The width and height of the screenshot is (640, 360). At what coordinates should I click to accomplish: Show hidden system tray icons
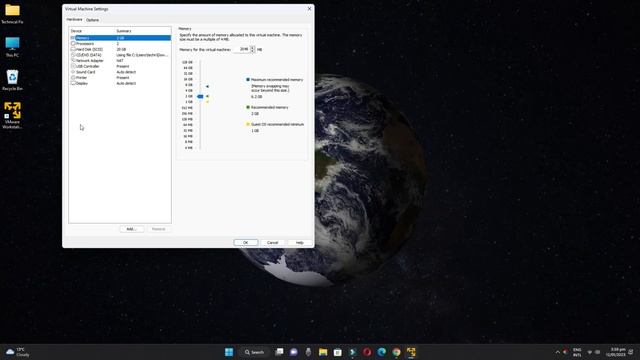[x=558, y=352]
